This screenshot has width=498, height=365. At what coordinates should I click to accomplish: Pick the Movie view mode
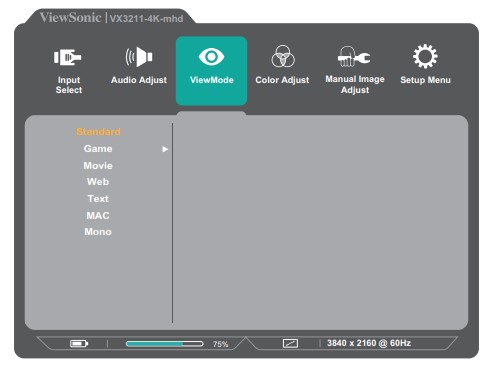[98, 166]
